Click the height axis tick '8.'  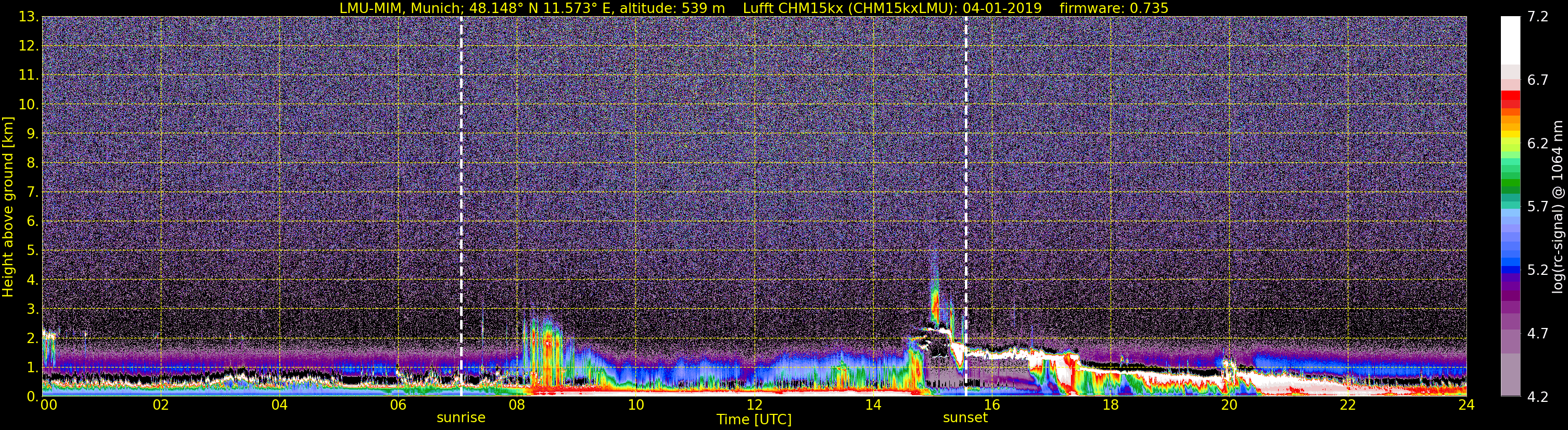click(x=32, y=162)
